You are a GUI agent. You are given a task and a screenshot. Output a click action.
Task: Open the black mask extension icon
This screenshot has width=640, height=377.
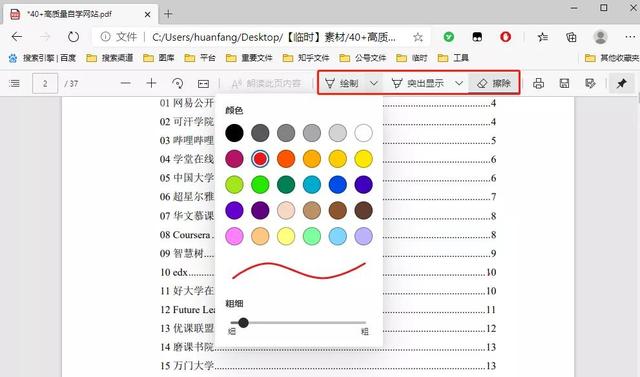pos(477,37)
